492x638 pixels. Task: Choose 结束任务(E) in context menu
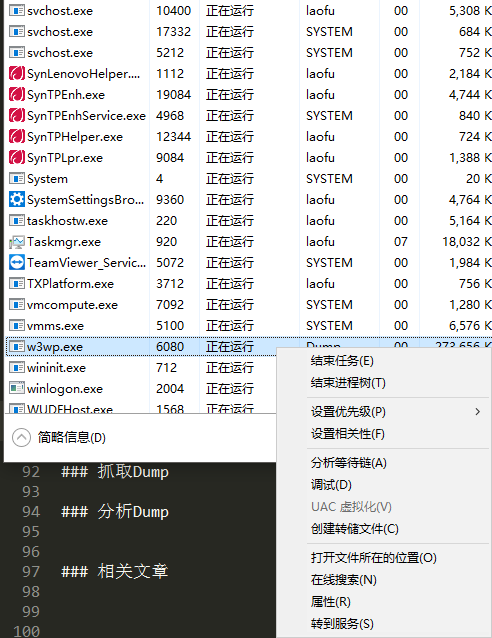click(x=342, y=361)
